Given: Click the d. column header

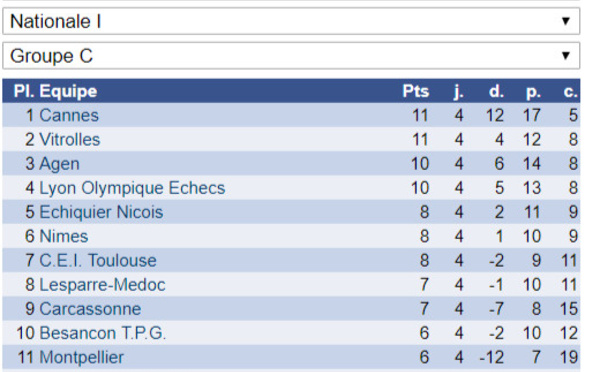Looking at the screenshot, I should (496, 91).
